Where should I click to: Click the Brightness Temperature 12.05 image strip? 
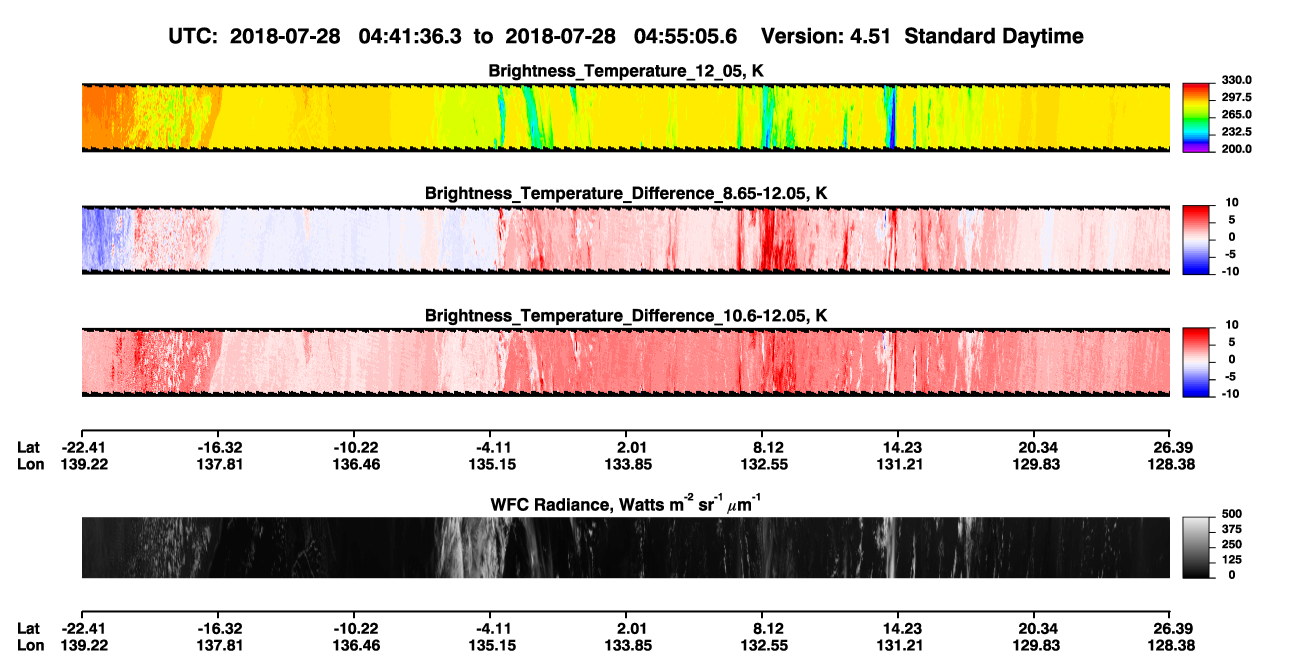coord(626,118)
